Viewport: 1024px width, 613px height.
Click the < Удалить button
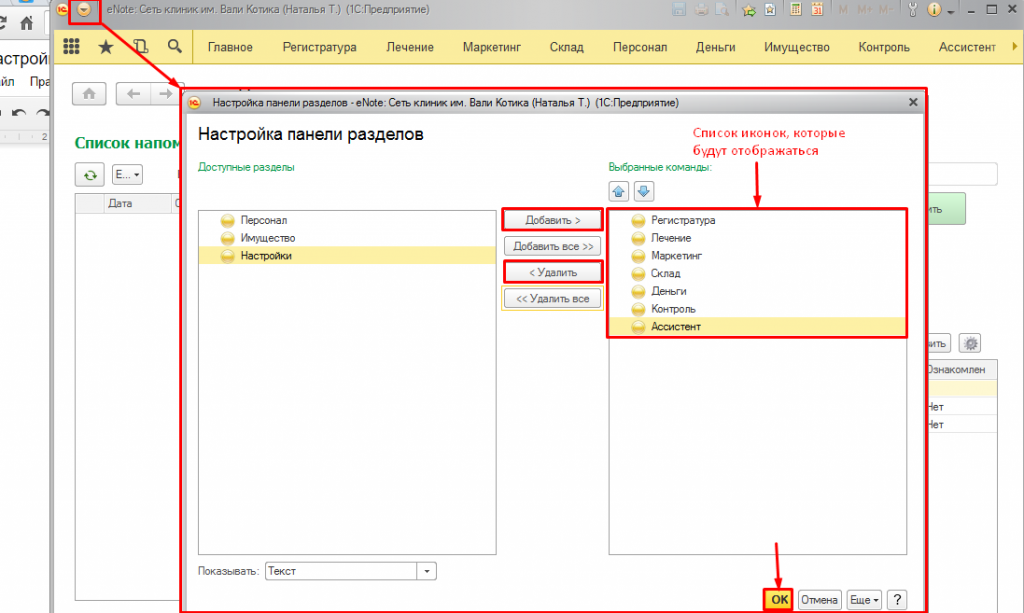552,272
